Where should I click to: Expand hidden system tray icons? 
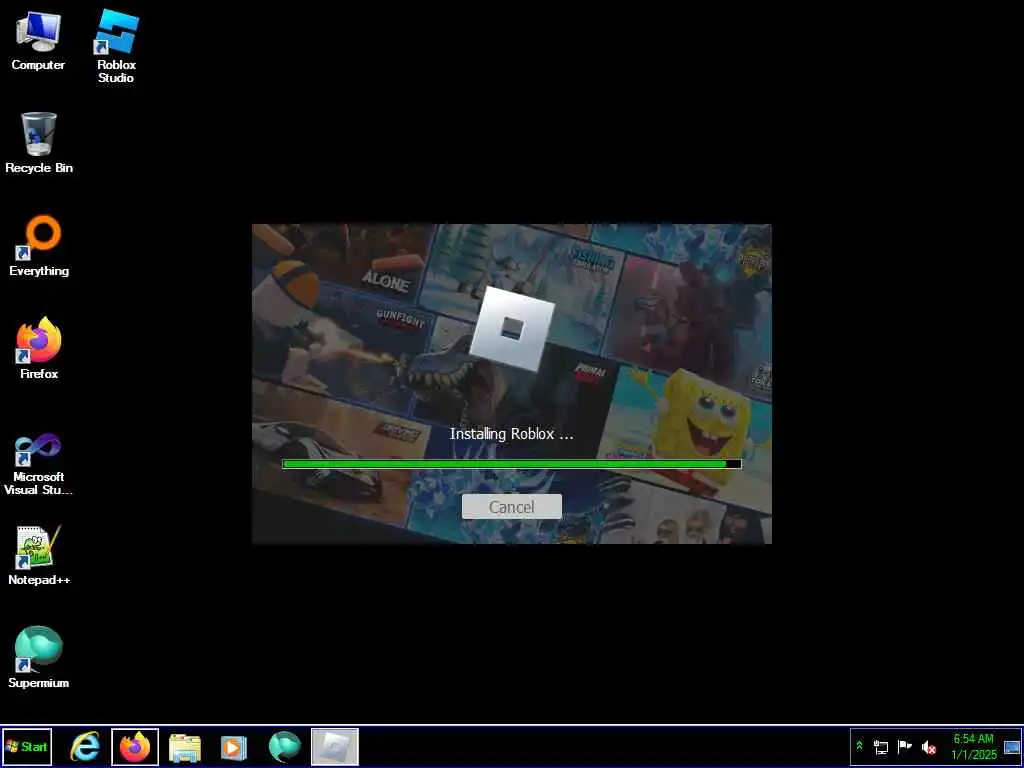(859, 746)
